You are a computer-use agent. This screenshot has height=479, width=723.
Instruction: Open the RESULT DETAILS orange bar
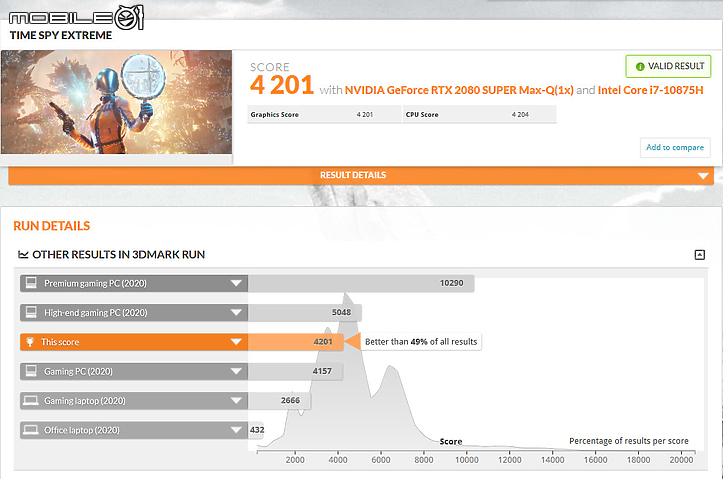click(361, 175)
